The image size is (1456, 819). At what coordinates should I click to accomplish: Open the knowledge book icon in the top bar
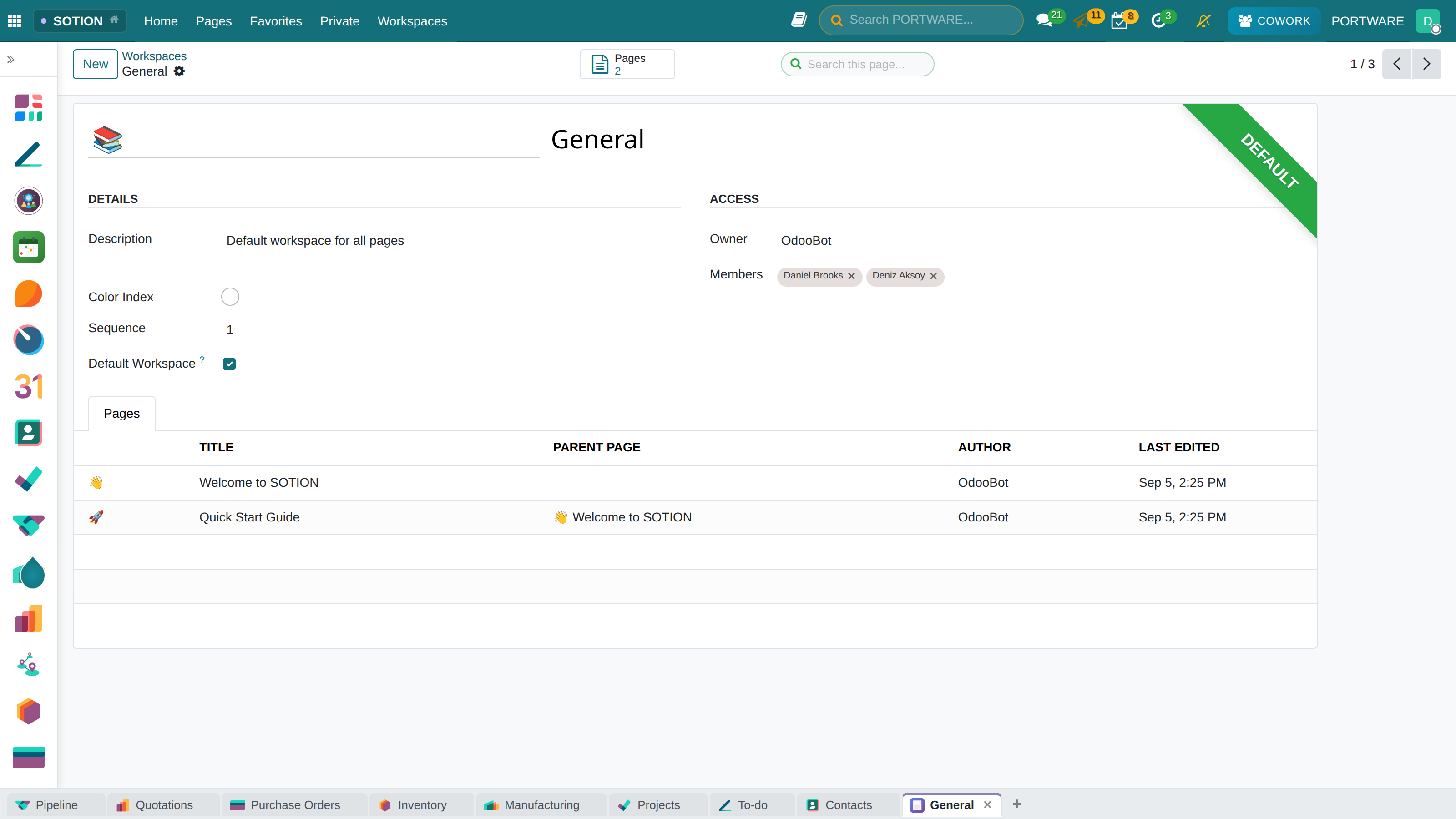point(799,20)
